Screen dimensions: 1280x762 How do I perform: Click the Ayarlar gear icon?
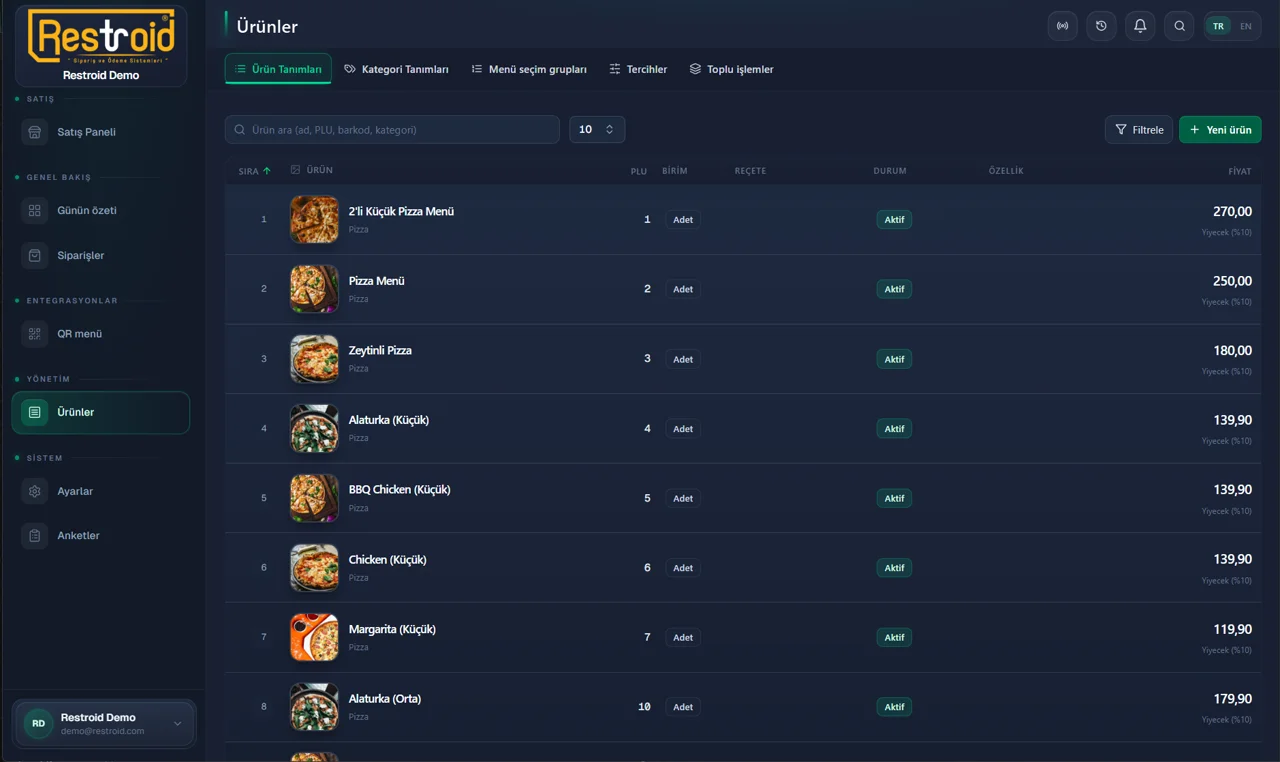[35, 491]
